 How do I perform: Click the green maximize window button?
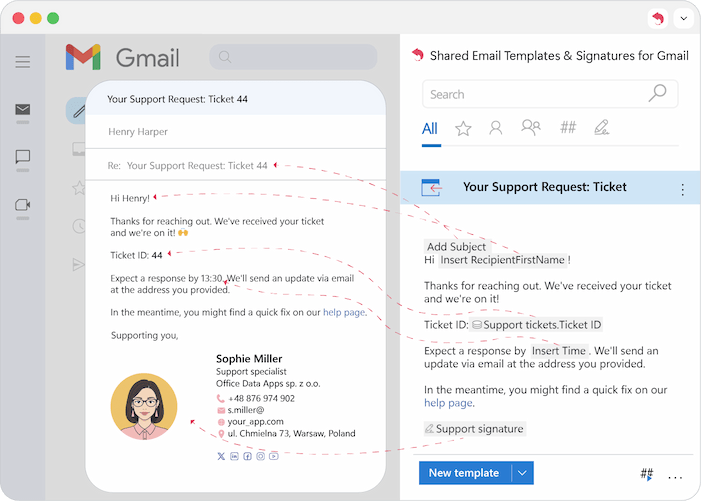[x=53, y=18]
